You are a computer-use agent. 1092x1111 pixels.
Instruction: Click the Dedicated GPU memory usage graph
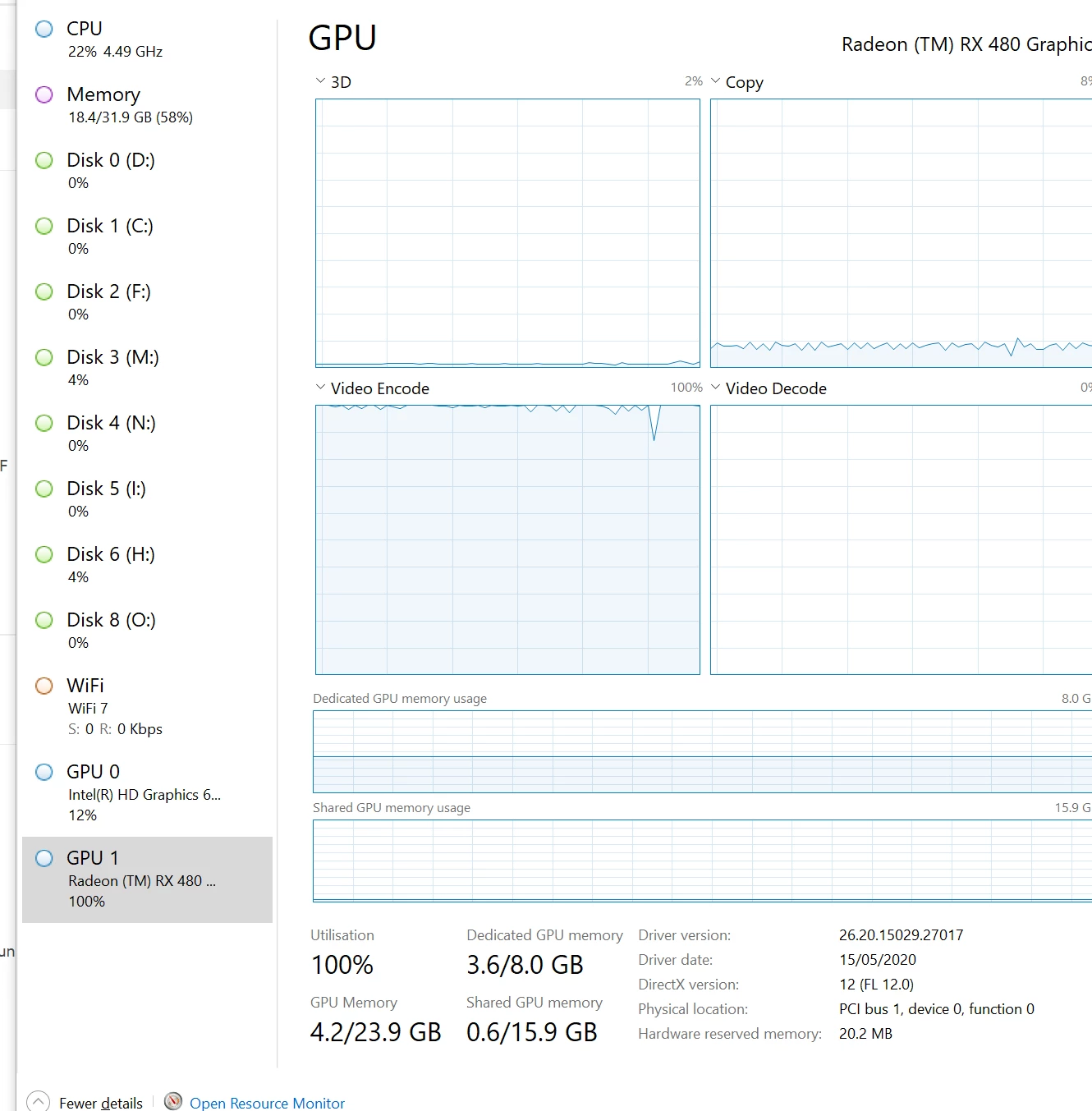(x=702, y=751)
